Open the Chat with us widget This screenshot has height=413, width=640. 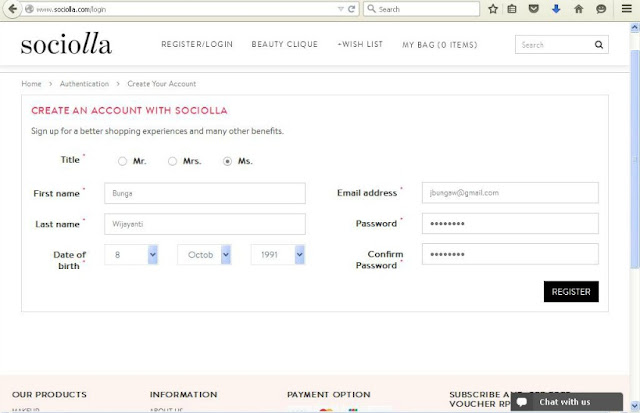(567, 402)
